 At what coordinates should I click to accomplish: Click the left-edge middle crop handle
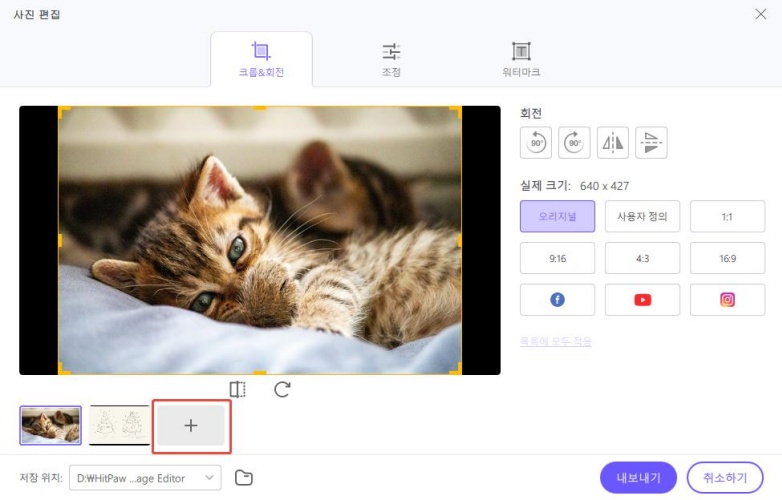[60, 240]
